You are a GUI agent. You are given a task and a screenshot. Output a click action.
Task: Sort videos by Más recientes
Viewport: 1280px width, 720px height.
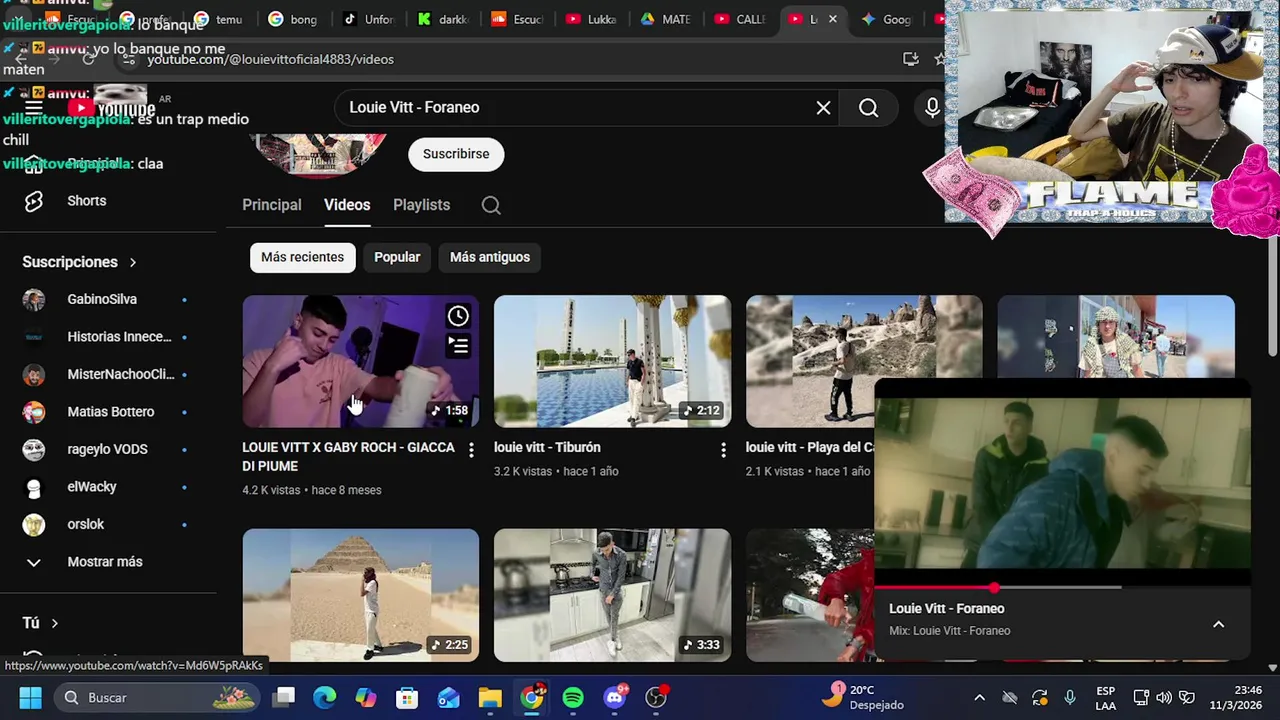pyautogui.click(x=302, y=257)
